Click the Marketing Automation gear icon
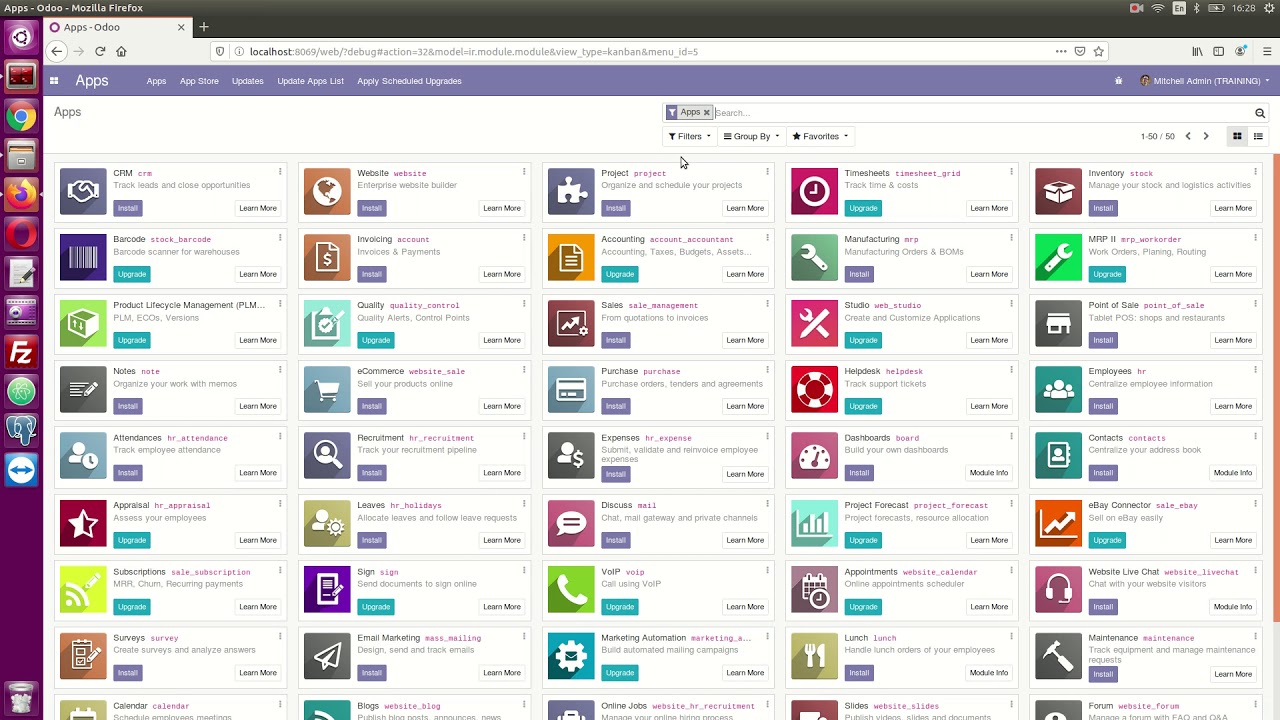 [x=571, y=656]
